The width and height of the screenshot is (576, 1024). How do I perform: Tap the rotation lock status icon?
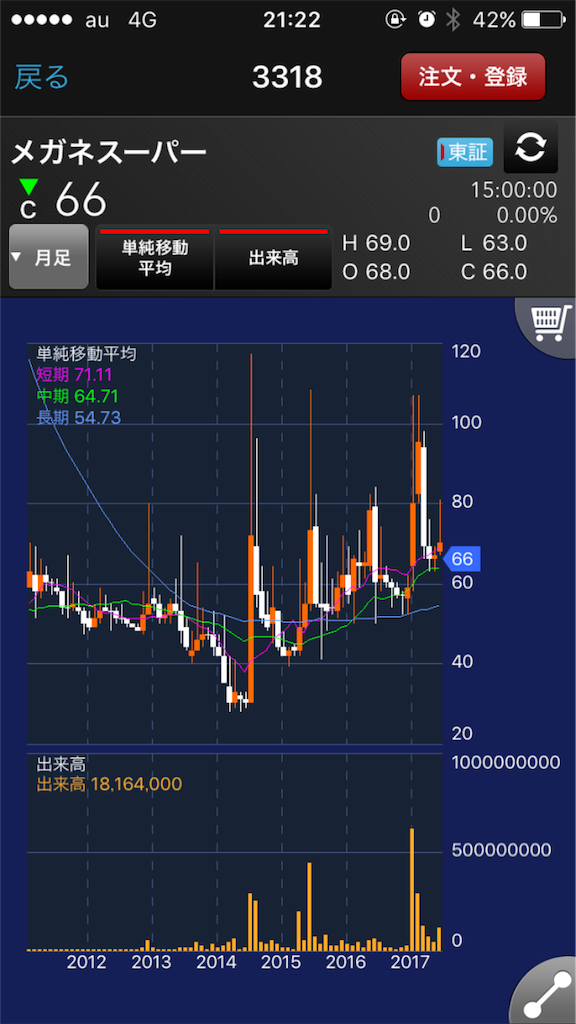[x=395, y=20]
